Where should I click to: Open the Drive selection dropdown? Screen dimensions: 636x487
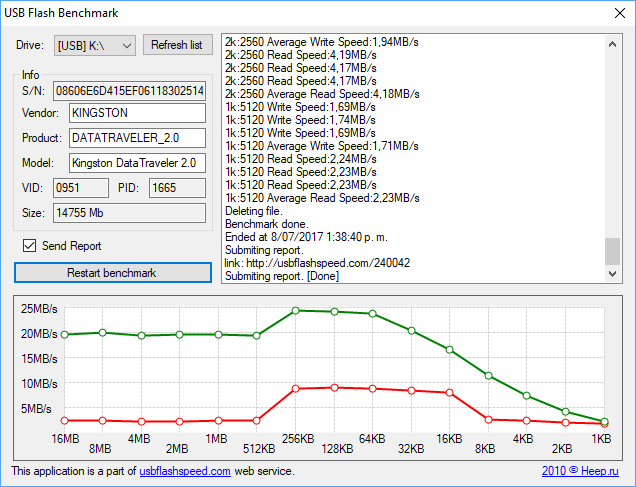coord(95,45)
